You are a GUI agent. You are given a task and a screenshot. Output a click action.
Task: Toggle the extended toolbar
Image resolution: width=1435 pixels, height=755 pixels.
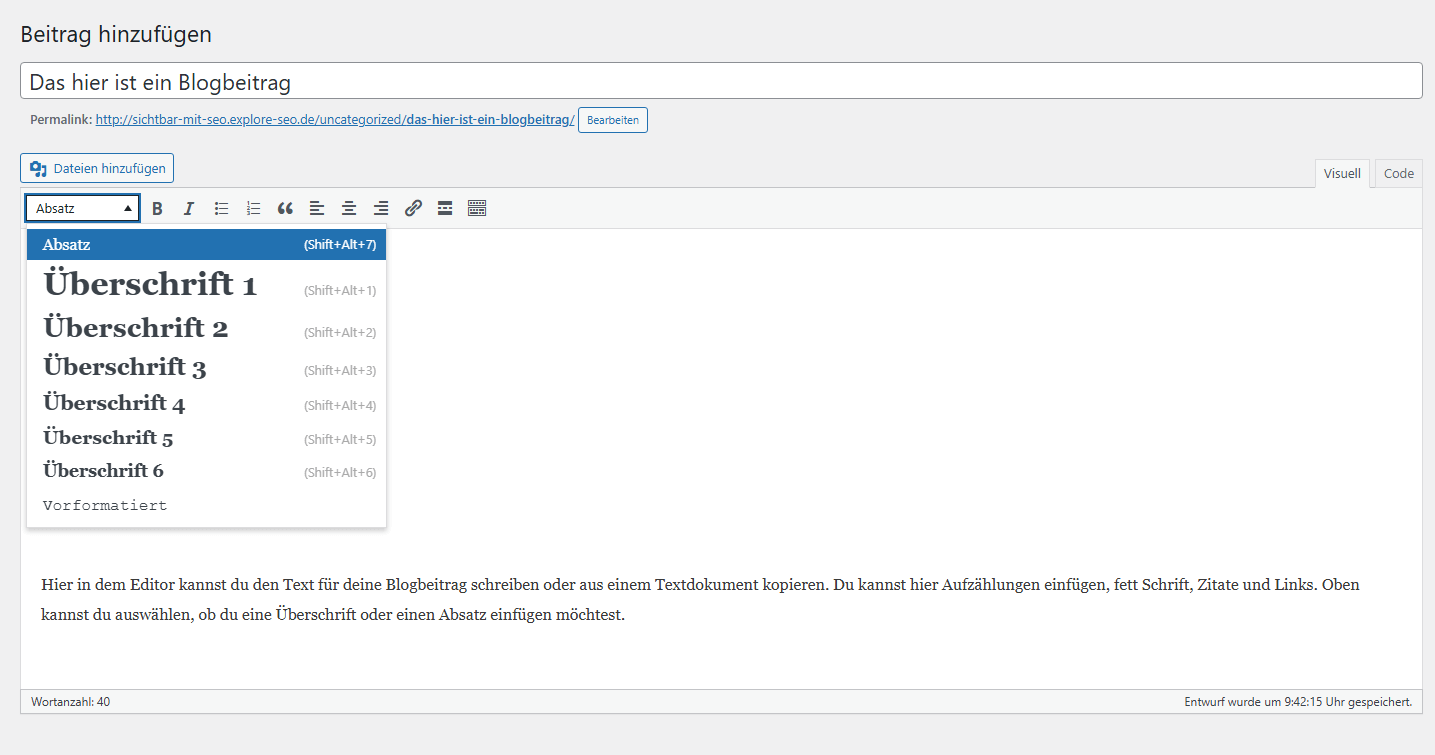pos(477,208)
